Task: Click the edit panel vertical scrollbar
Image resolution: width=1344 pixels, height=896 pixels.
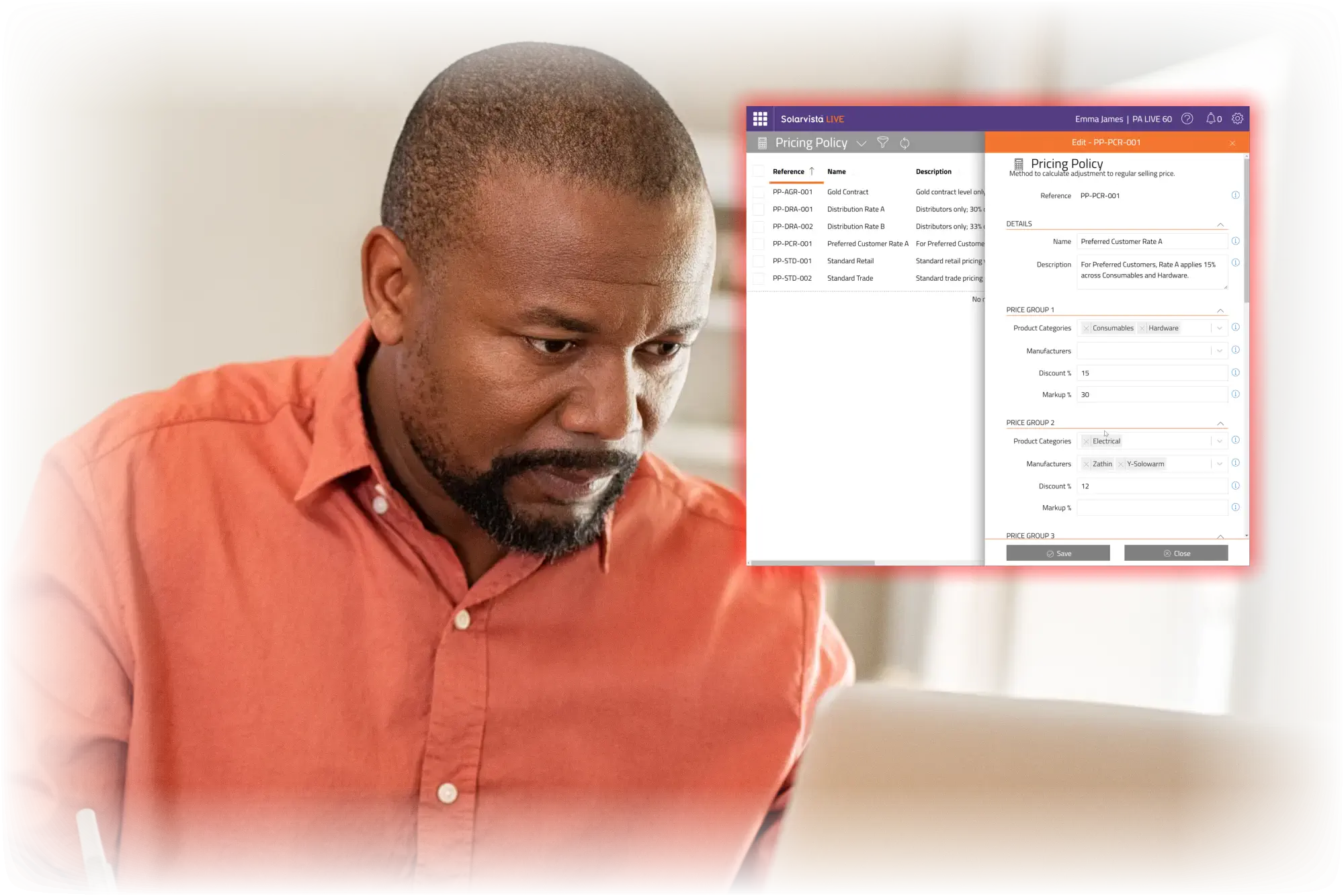Action: (x=1247, y=230)
